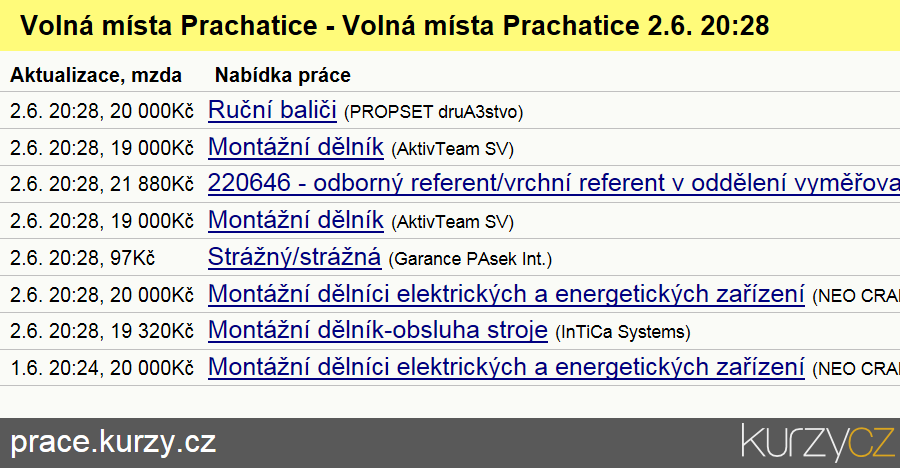The width and height of the screenshot is (900, 468).
Task: Click the Aktualizace, mzda column header
Action: click(x=96, y=75)
